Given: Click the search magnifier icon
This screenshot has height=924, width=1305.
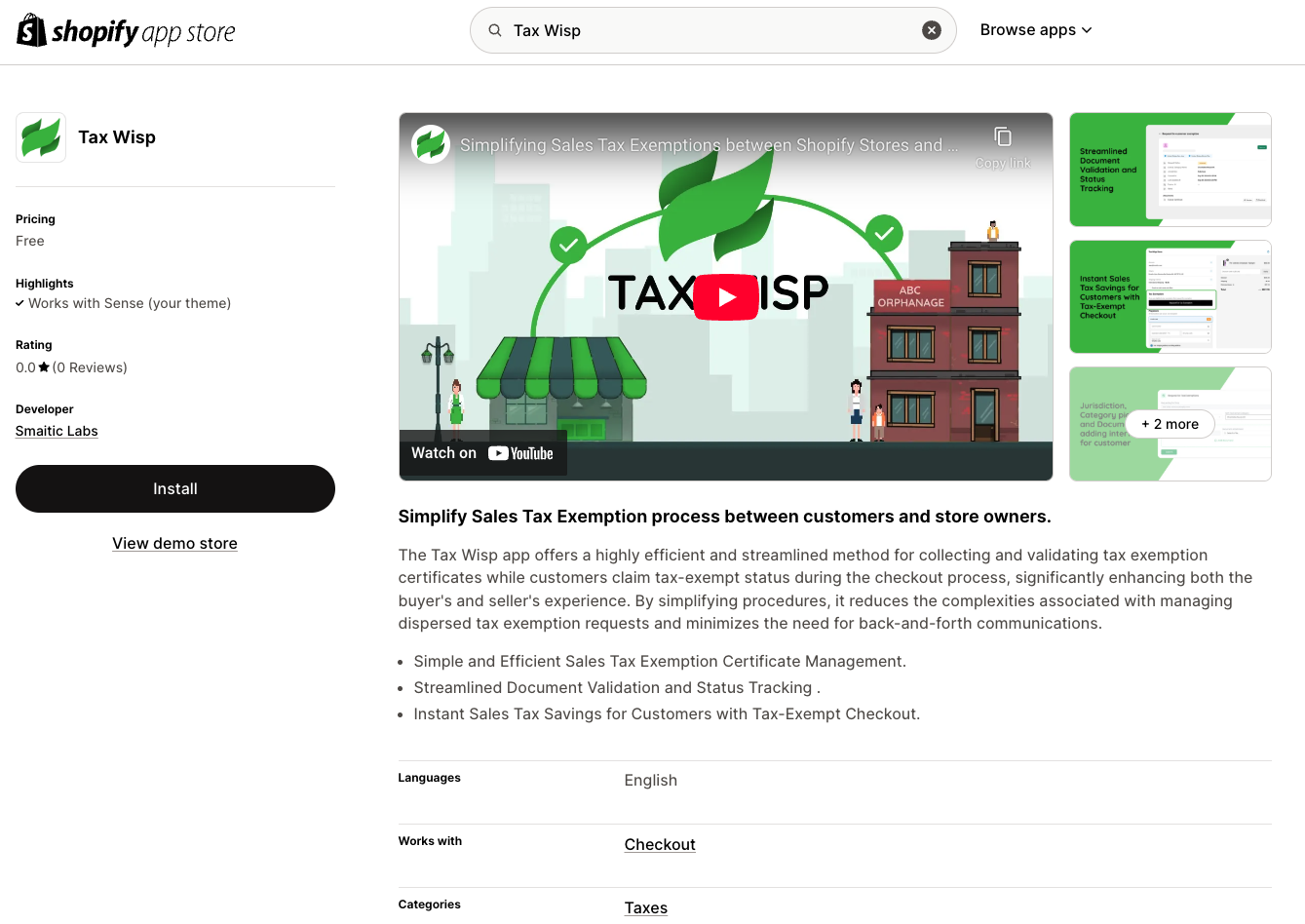Looking at the screenshot, I should point(495,30).
